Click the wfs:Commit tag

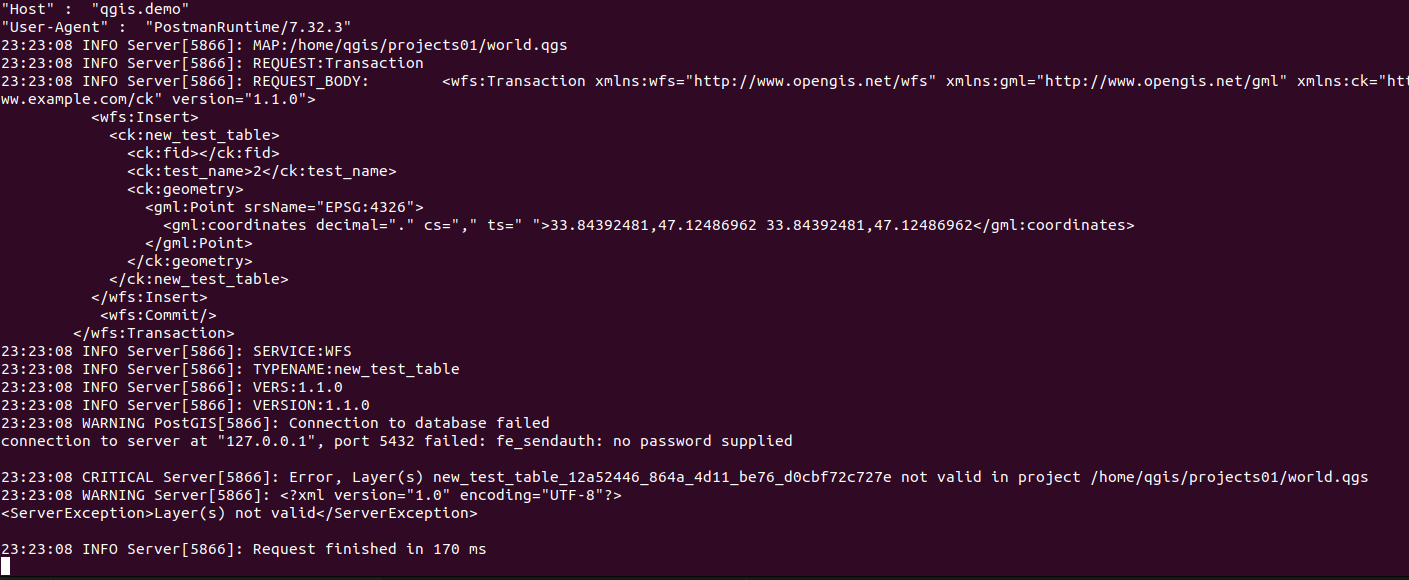[x=158, y=315]
